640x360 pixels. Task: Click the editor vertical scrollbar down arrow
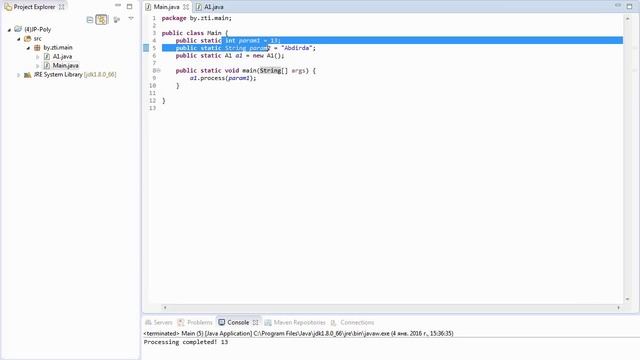pyautogui.click(x=628, y=300)
